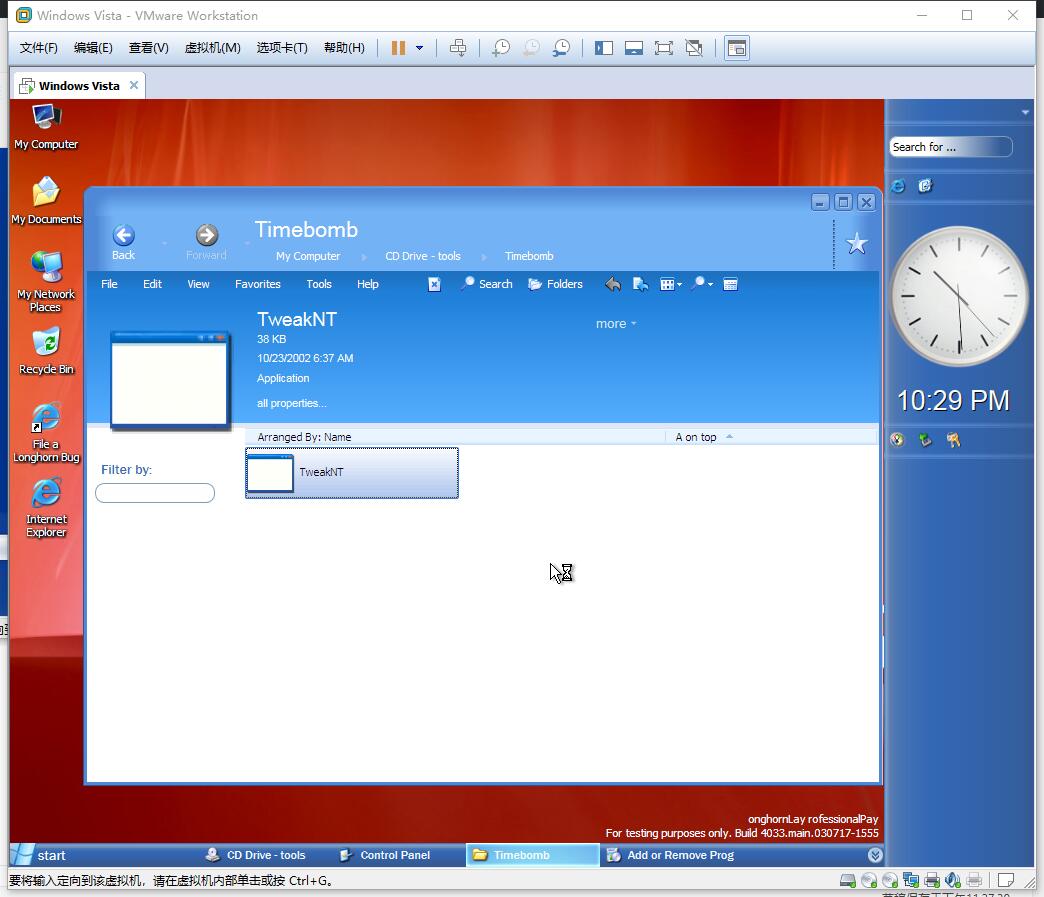Open the VMware 帮助(H) menu

344,48
